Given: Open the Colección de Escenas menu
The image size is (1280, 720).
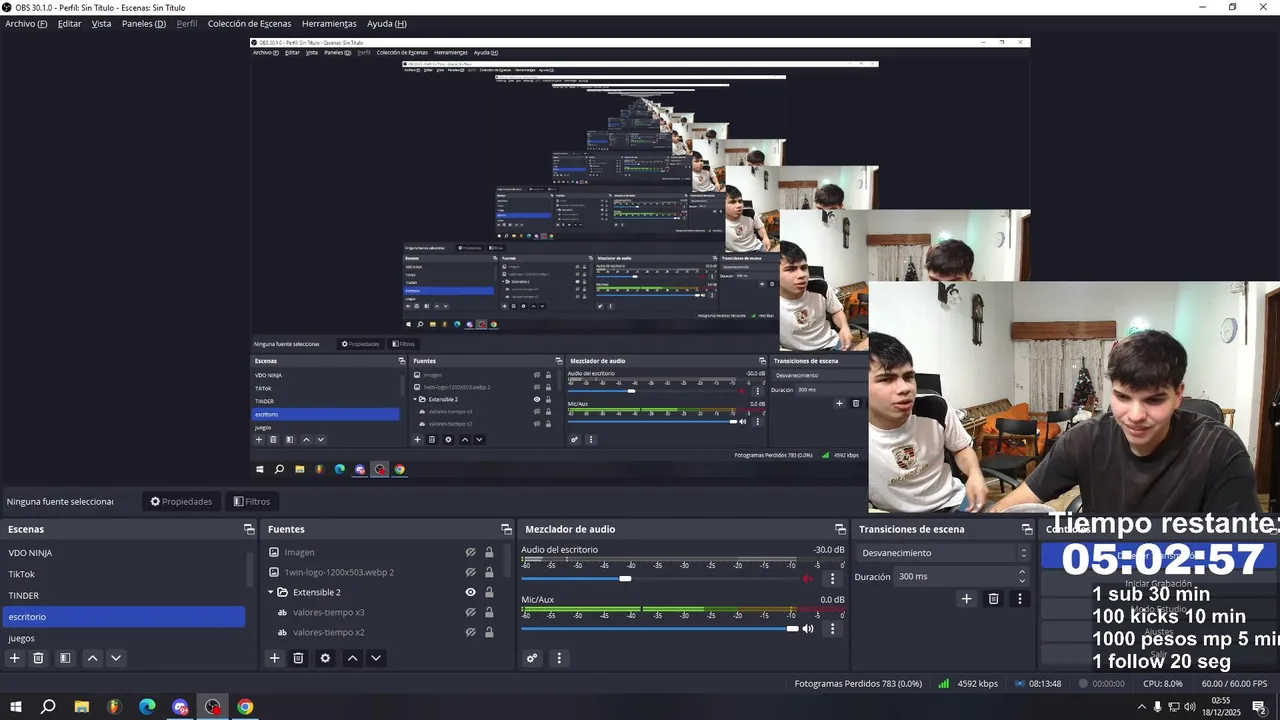Looking at the screenshot, I should click(249, 23).
